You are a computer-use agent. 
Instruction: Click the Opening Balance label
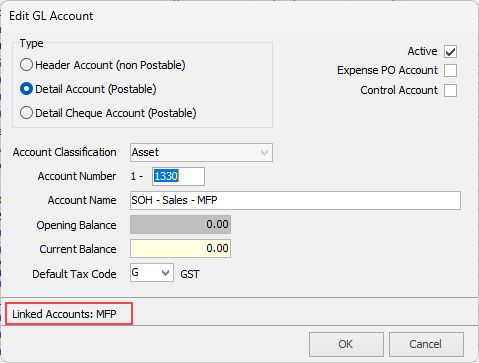pyautogui.click(x=76, y=225)
